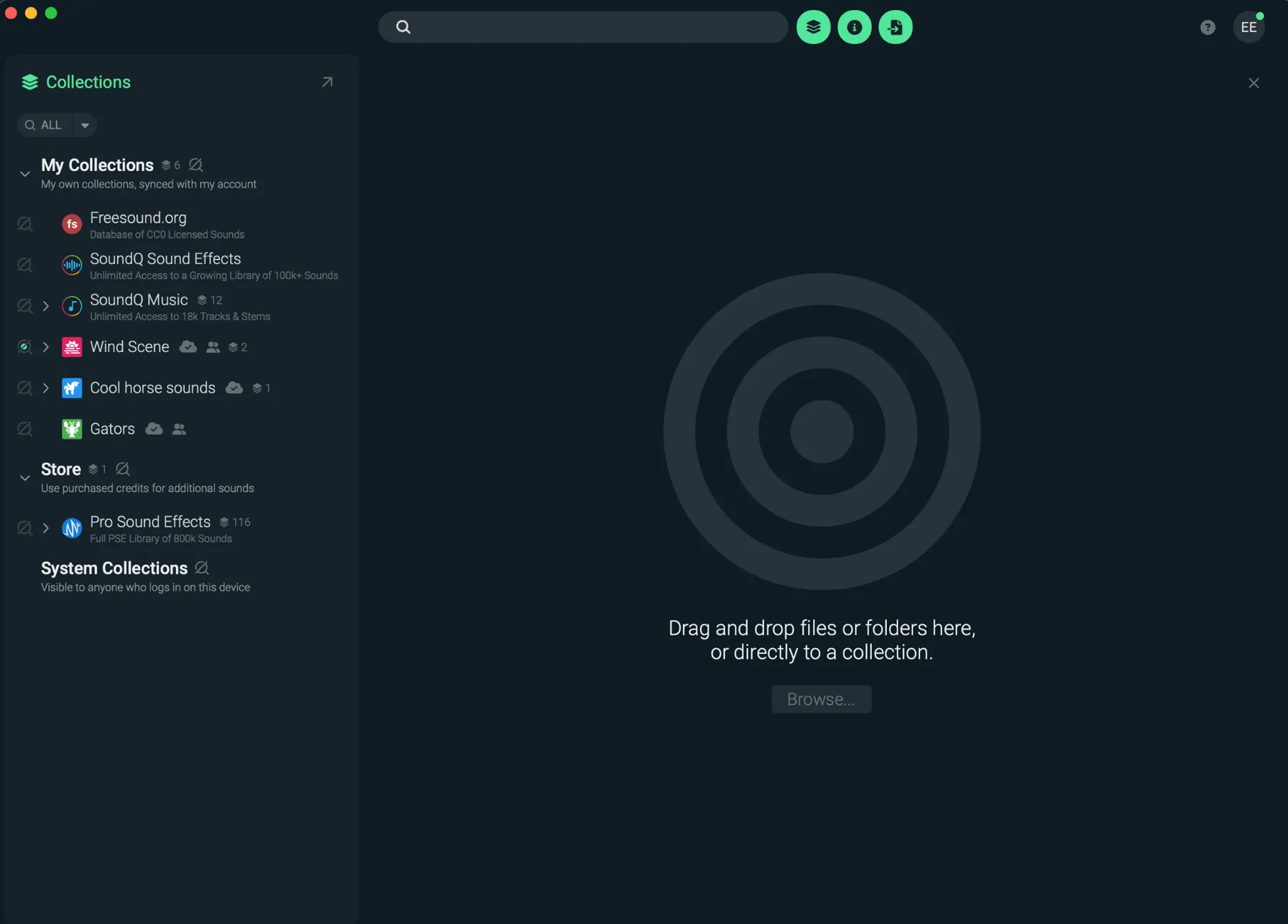Click the import files toolbar button
This screenshot has width=1288, height=924.
coord(895,27)
